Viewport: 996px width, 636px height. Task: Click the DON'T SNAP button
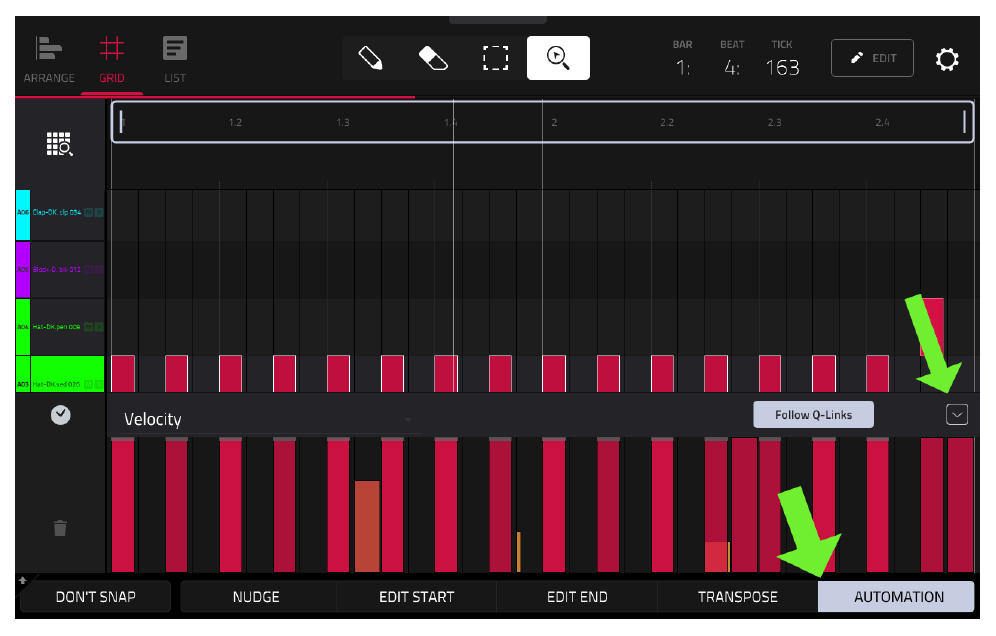[x=95, y=597]
